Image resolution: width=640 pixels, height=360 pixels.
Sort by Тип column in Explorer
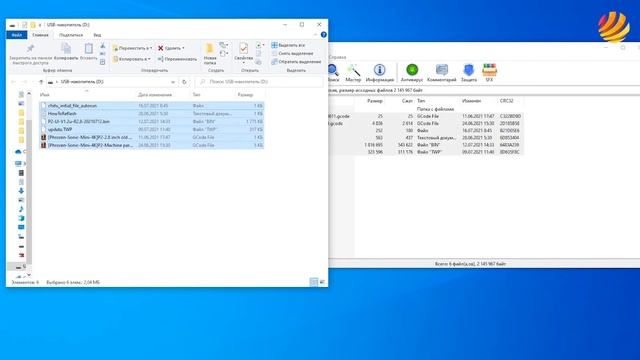[x=196, y=95]
